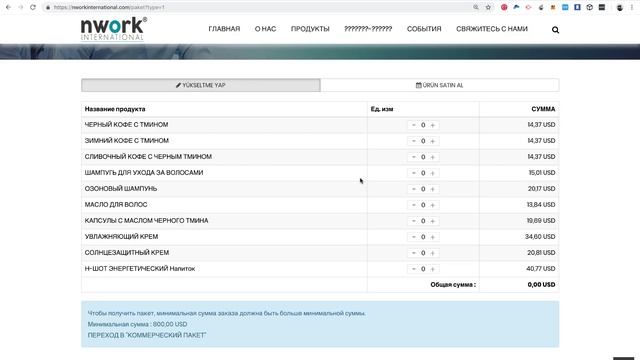Increase quantity of УВЛАЖНЯЮЩИЙ КРЕМ
Image resolution: width=640 pixels, height=360 pixels.
tap(433, 237)
